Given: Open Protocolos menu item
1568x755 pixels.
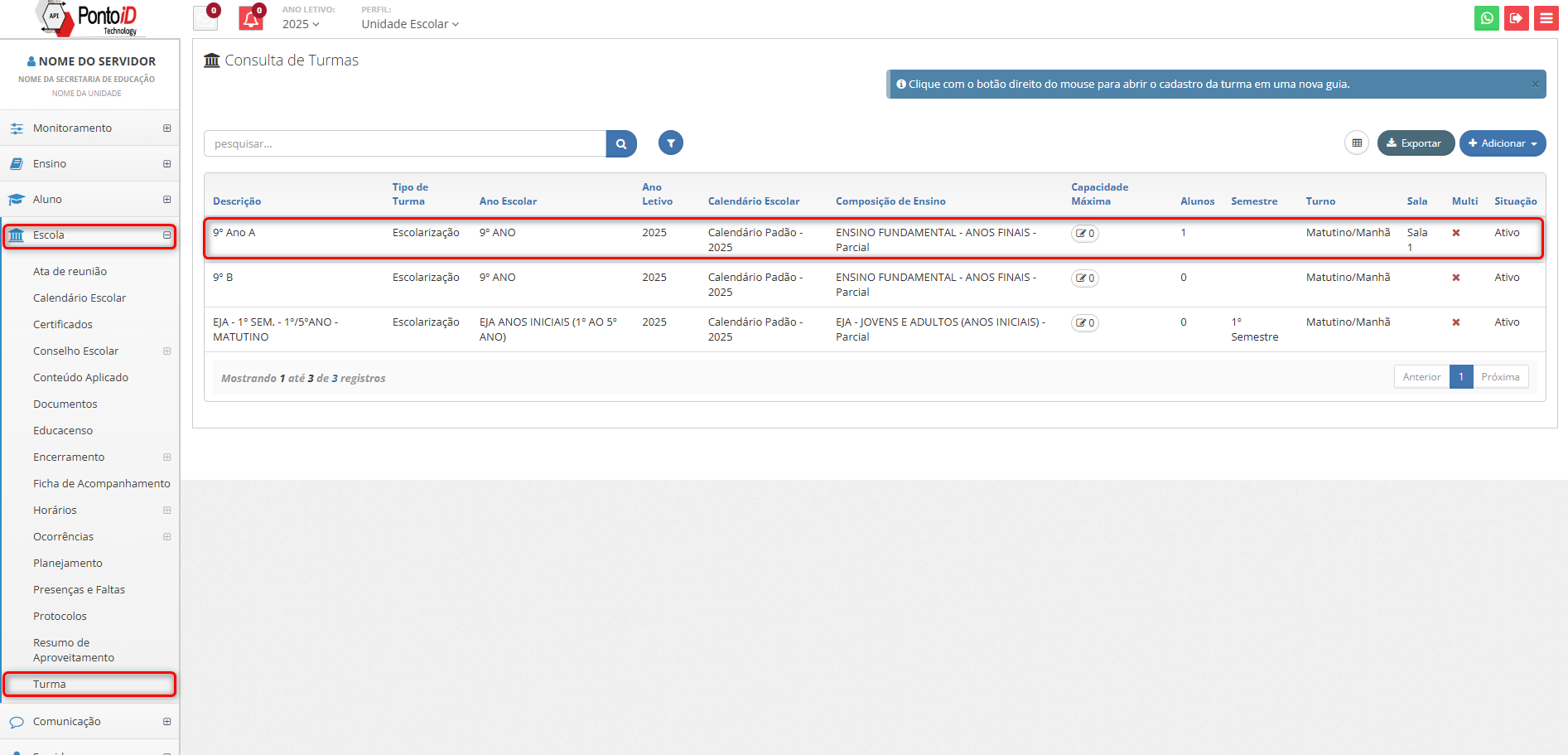Looking at the screenshot, I should (x=60, y=617).
